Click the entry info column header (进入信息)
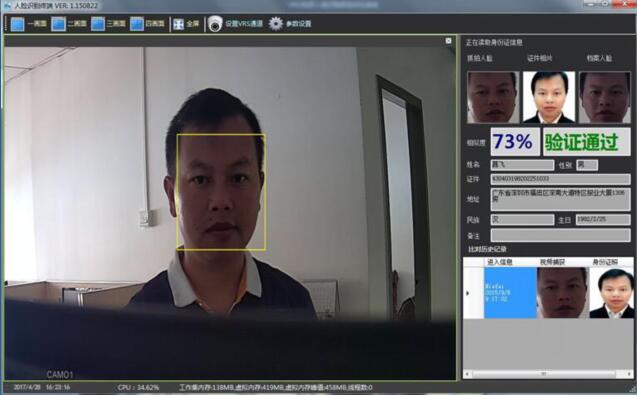Image resolution: width=637 pixels, height=395 pixels. click(500, 262)
